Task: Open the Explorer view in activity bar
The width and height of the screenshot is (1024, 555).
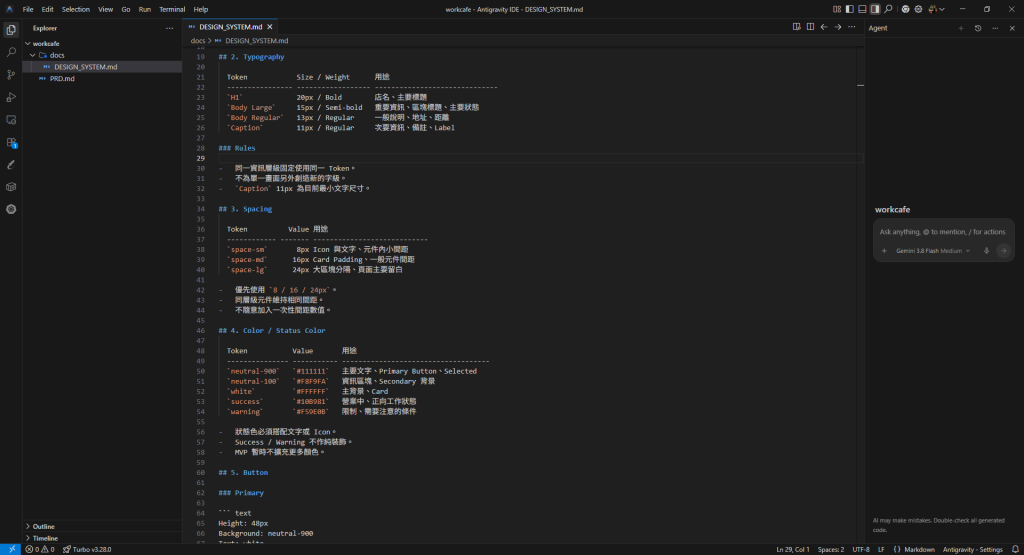Action: pyautogui.click(x=11, y=30)
